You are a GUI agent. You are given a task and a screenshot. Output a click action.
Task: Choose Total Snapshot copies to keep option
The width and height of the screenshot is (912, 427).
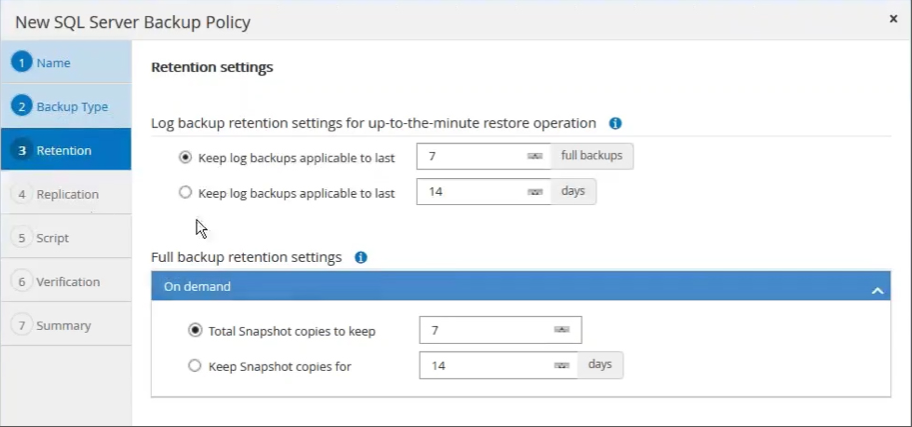195,330
